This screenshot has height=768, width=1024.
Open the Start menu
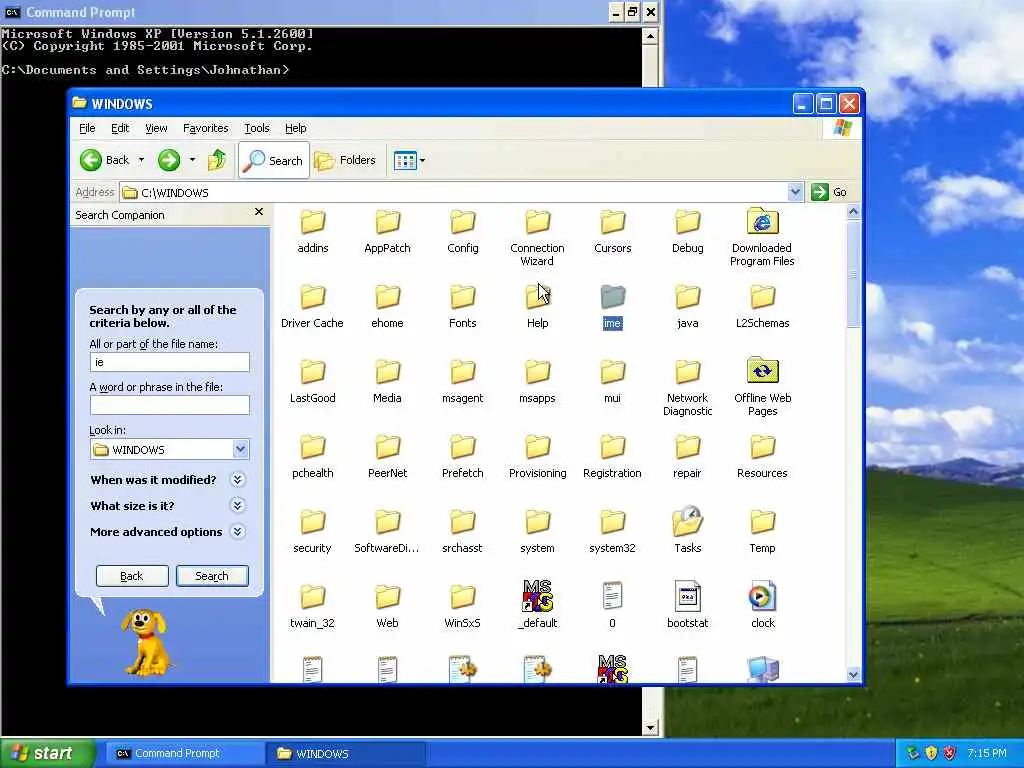[48, 753]
